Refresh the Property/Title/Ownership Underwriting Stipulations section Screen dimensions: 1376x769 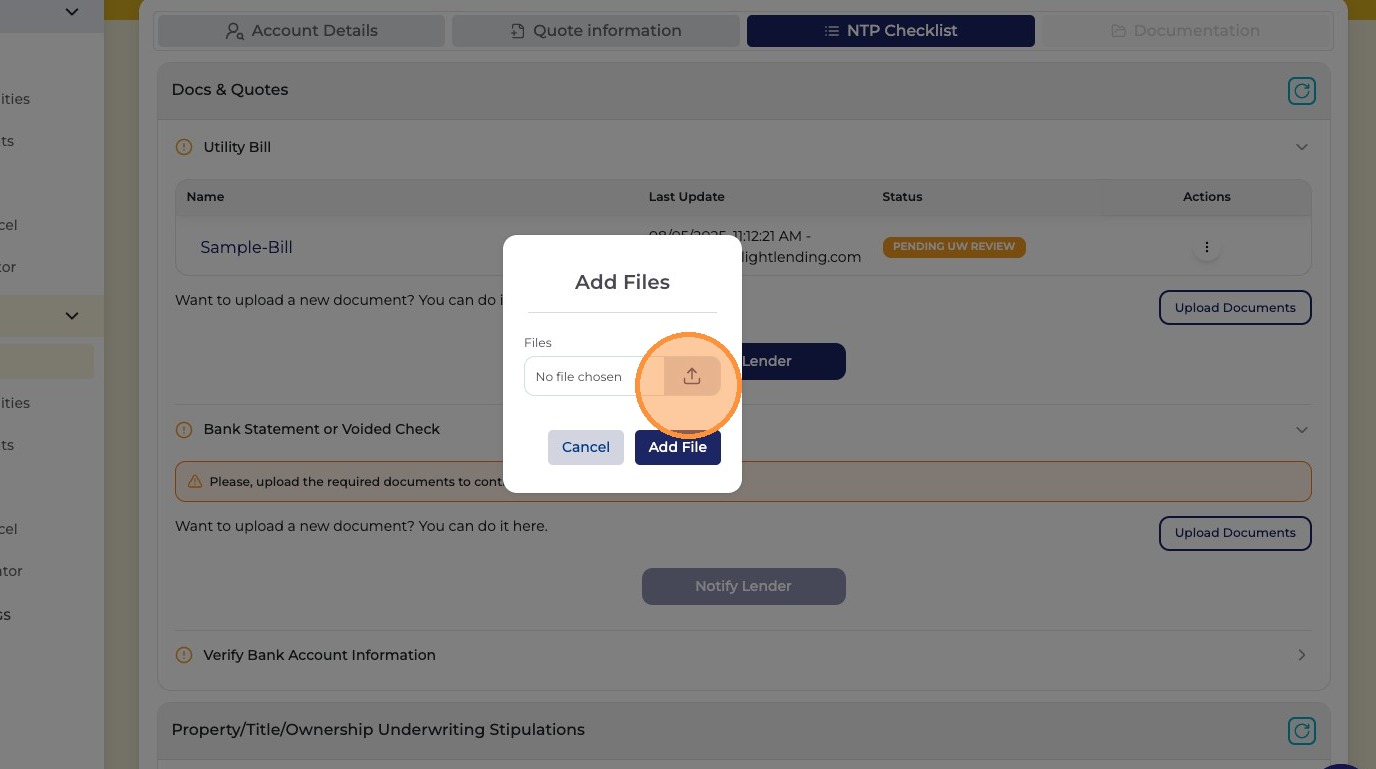(x=1301, y=731)
